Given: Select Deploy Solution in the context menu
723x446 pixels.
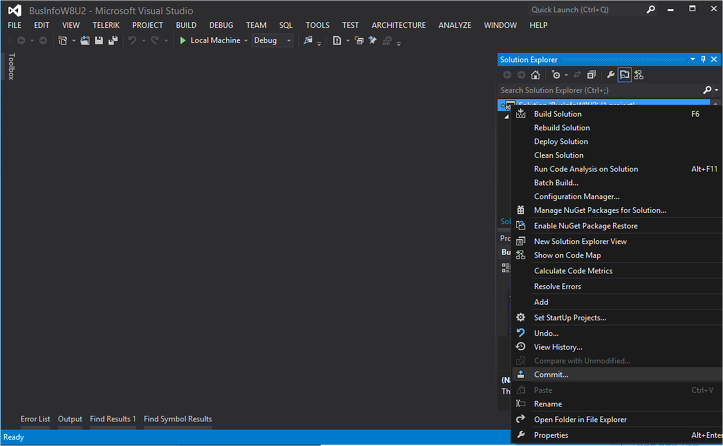Looking at the screenshot, I should (617, 142).
